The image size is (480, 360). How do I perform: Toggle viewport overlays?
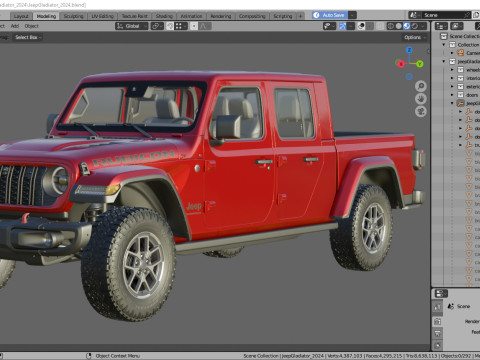[x=361, y=26]
